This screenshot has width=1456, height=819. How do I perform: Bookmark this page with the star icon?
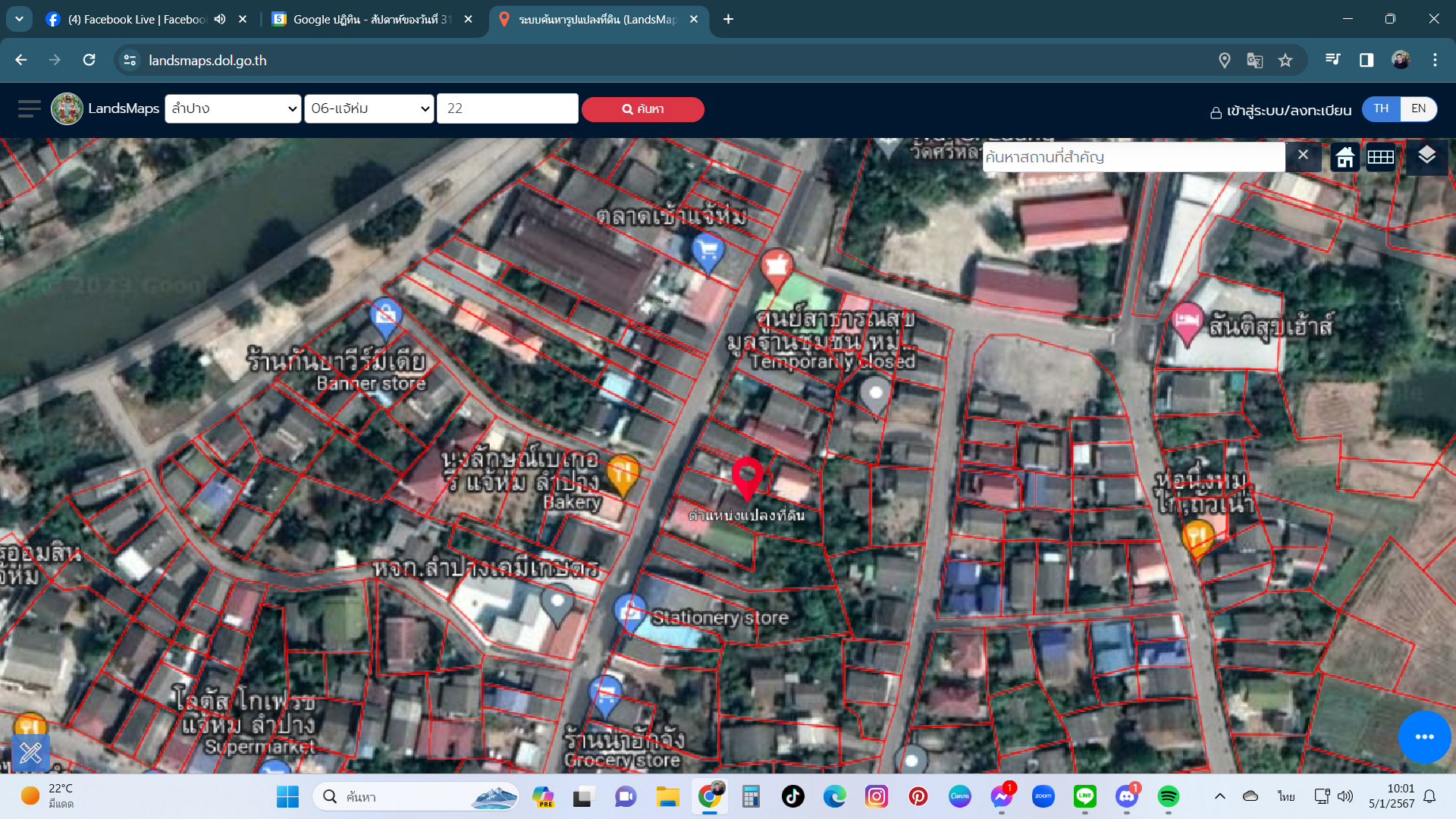click(1285, 61)
